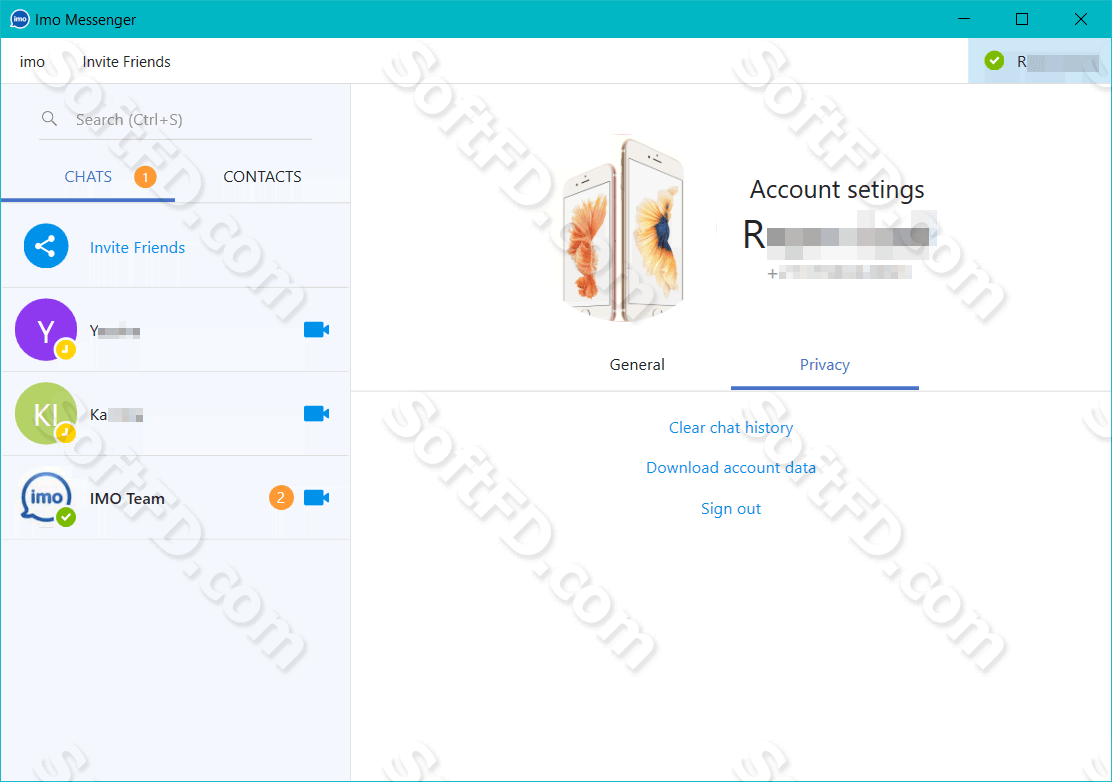Open the IMO Team logo avatar

46,498
